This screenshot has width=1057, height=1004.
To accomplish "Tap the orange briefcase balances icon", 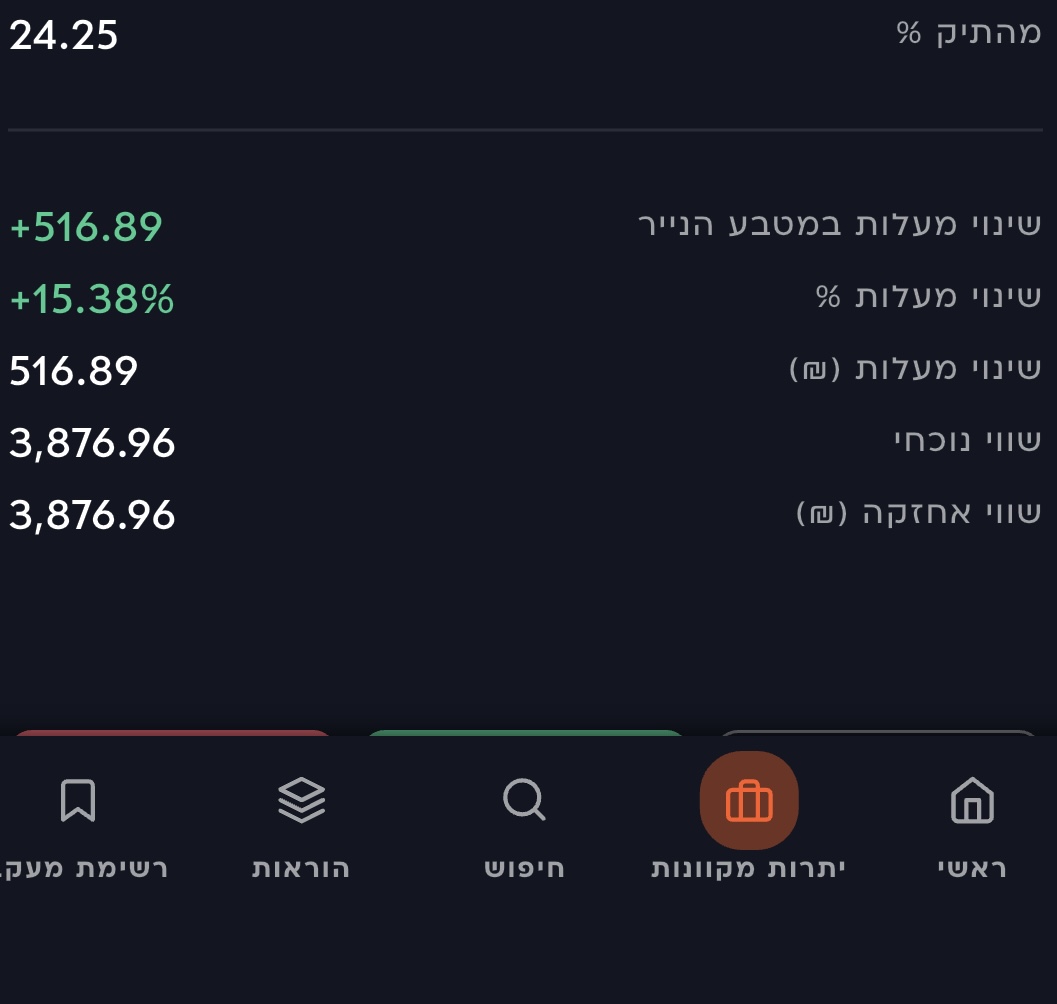I will pyautogui.click(x=751, y=800).
